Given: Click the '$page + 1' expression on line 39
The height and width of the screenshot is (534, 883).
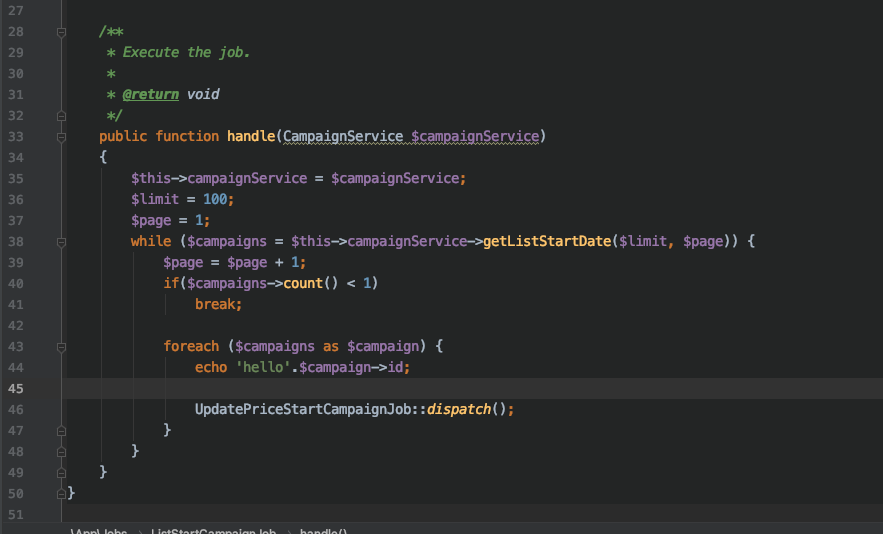Looking at the screenshot, I should tap(262, 262).
